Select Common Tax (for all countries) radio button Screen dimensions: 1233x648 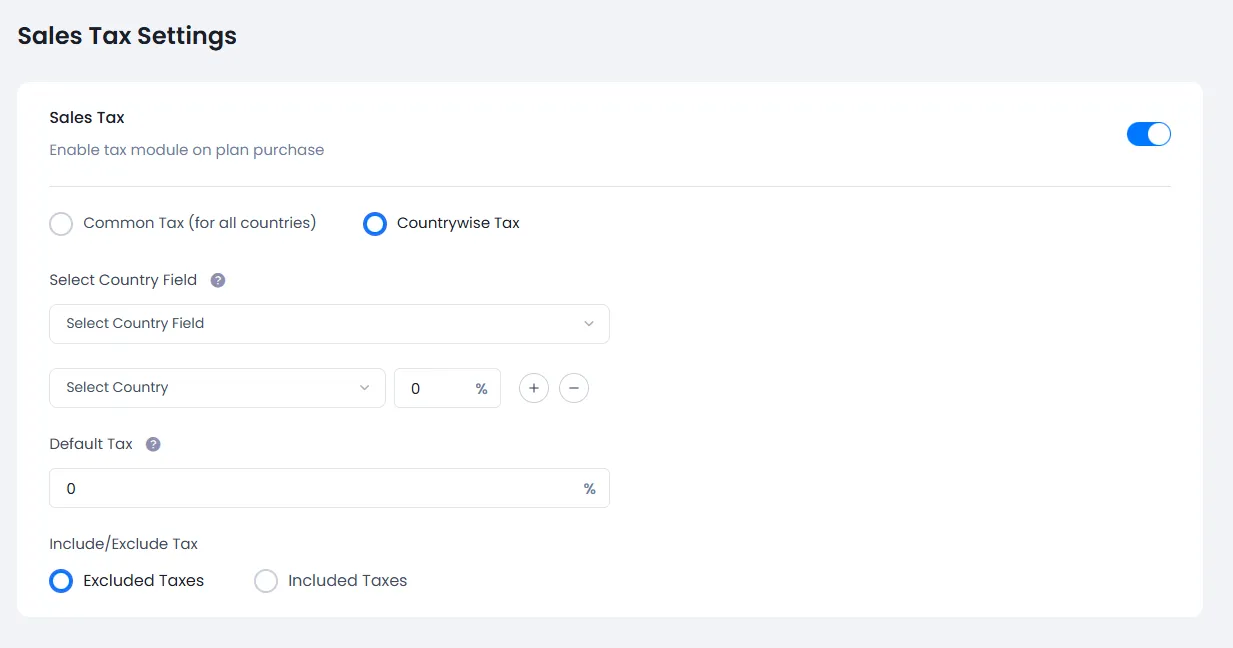point(62,224)
